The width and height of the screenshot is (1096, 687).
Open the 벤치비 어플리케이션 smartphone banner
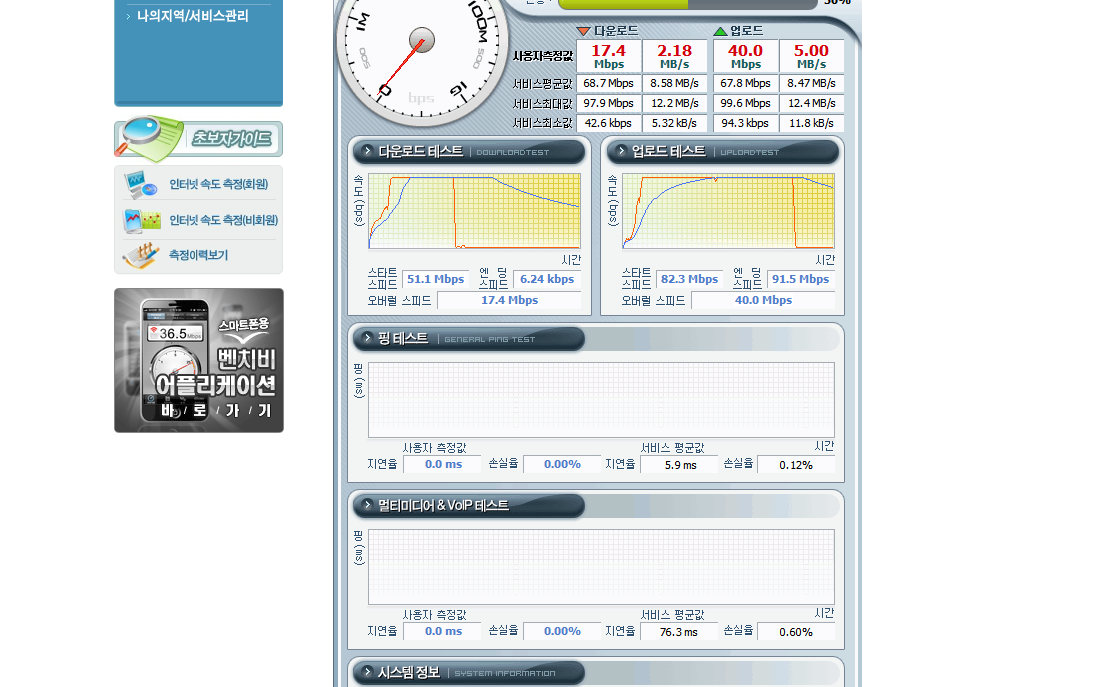[199, 361]
